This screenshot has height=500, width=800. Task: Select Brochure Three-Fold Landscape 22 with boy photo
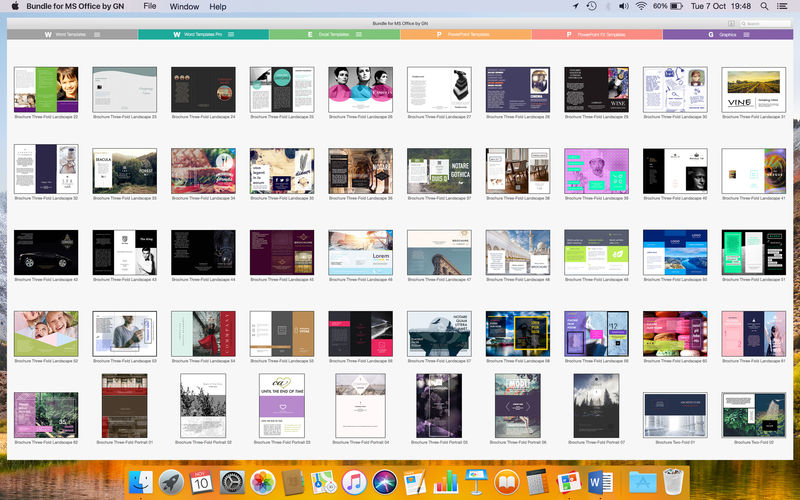coord(46,89)
